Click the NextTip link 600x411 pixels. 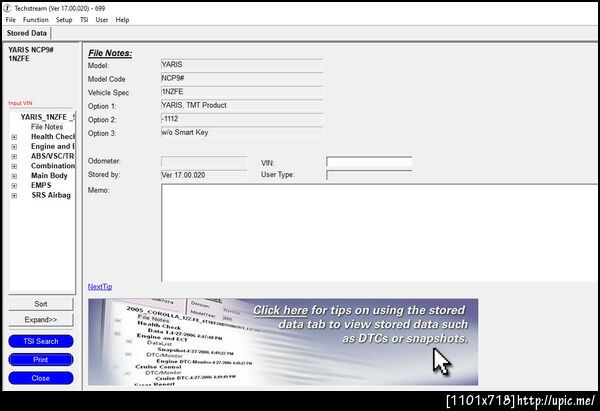(100, 287)
